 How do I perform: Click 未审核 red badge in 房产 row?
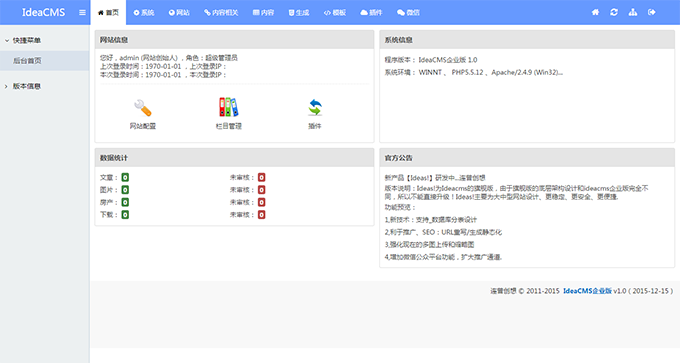pyautogui.click(x=262, y=202)
